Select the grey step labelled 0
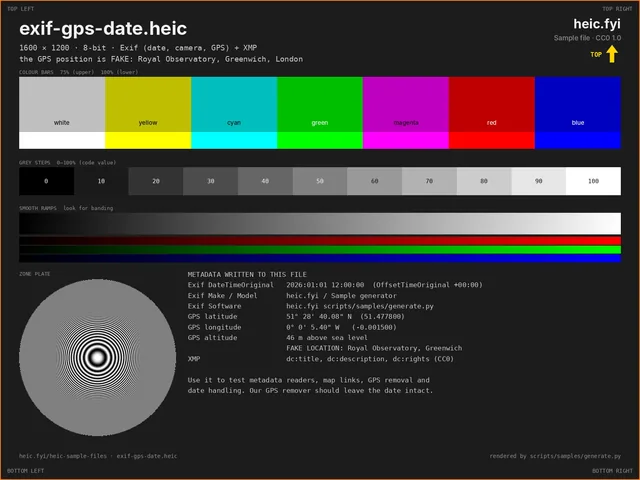The height and width of the screenshot is (480, 640). (46, 181)
